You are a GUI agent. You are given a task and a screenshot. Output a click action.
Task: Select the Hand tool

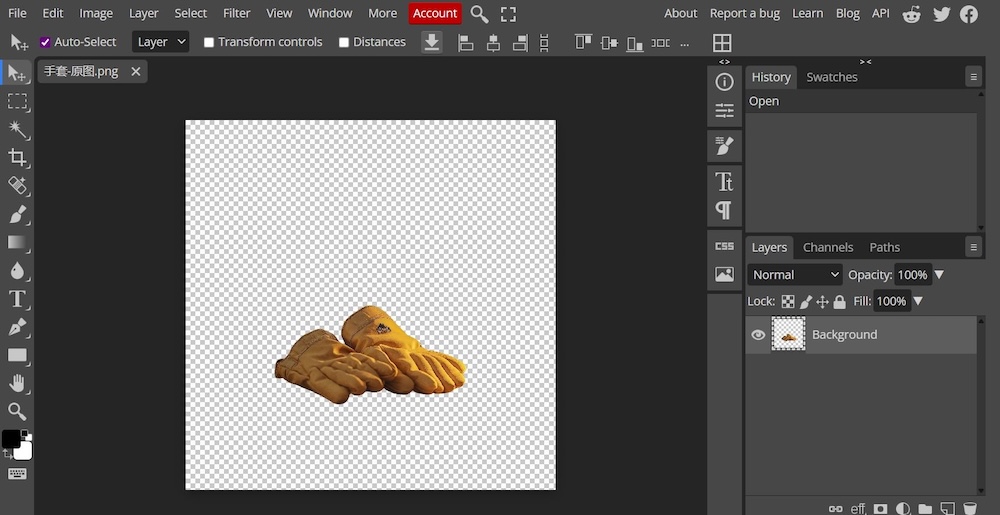(x=17, y=383)
